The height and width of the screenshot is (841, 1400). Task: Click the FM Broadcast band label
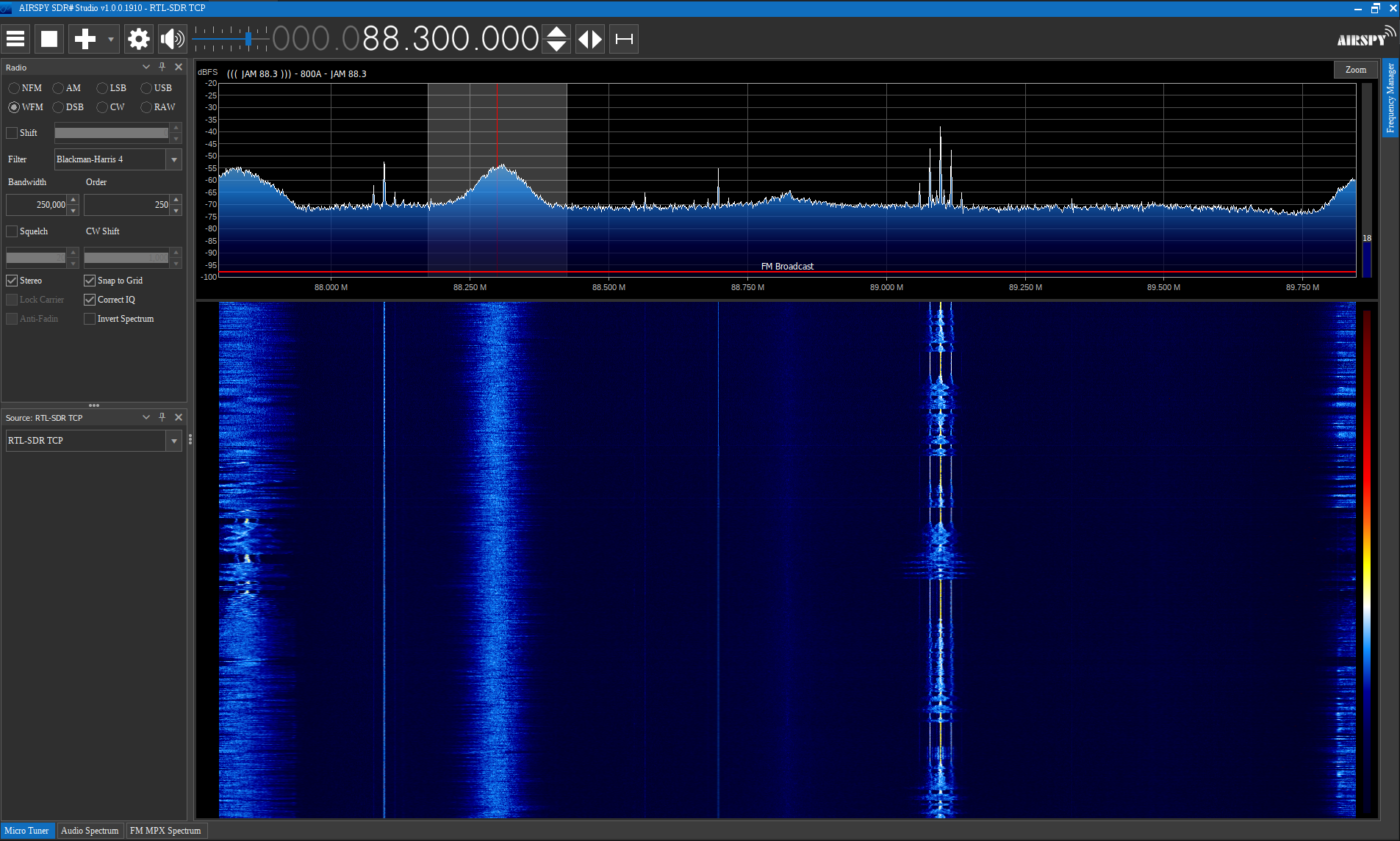[787, 267]
